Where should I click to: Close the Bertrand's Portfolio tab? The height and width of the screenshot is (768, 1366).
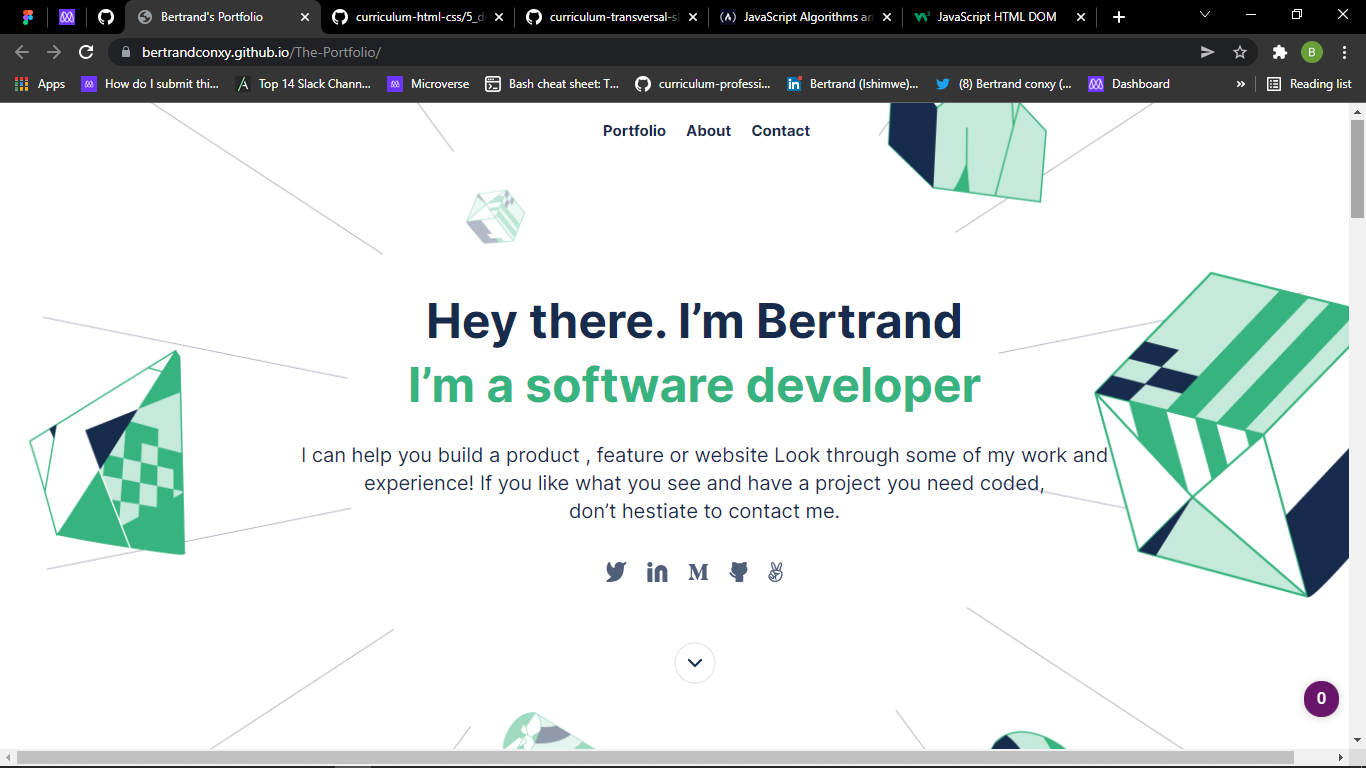click(305, 17)
